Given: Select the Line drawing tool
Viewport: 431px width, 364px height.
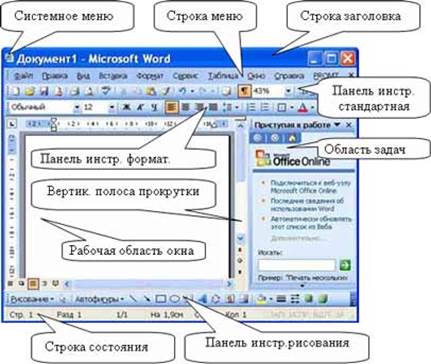Looking at the screenshot, I should click(133, 299).
